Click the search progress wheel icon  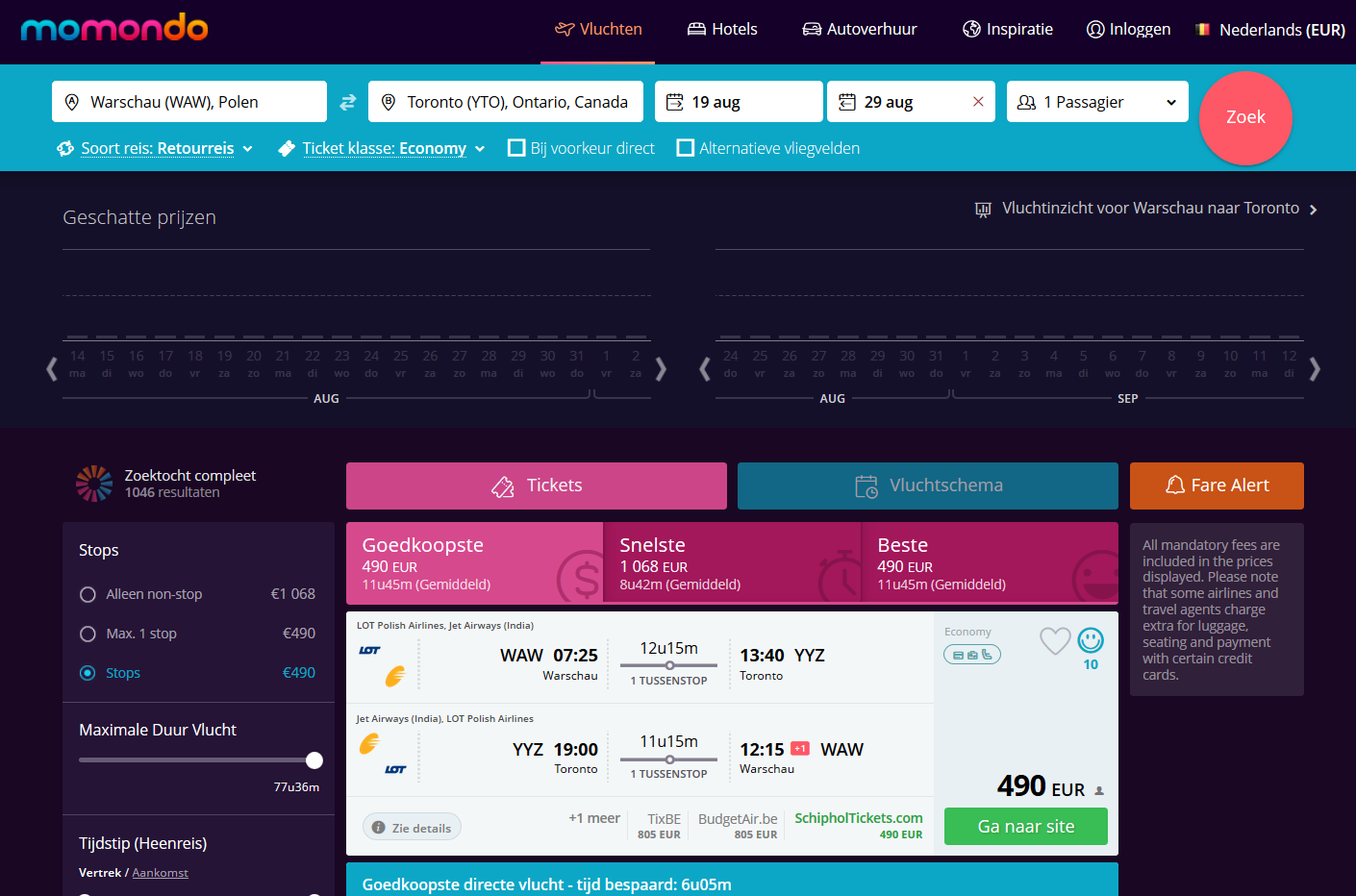[94, 484]
